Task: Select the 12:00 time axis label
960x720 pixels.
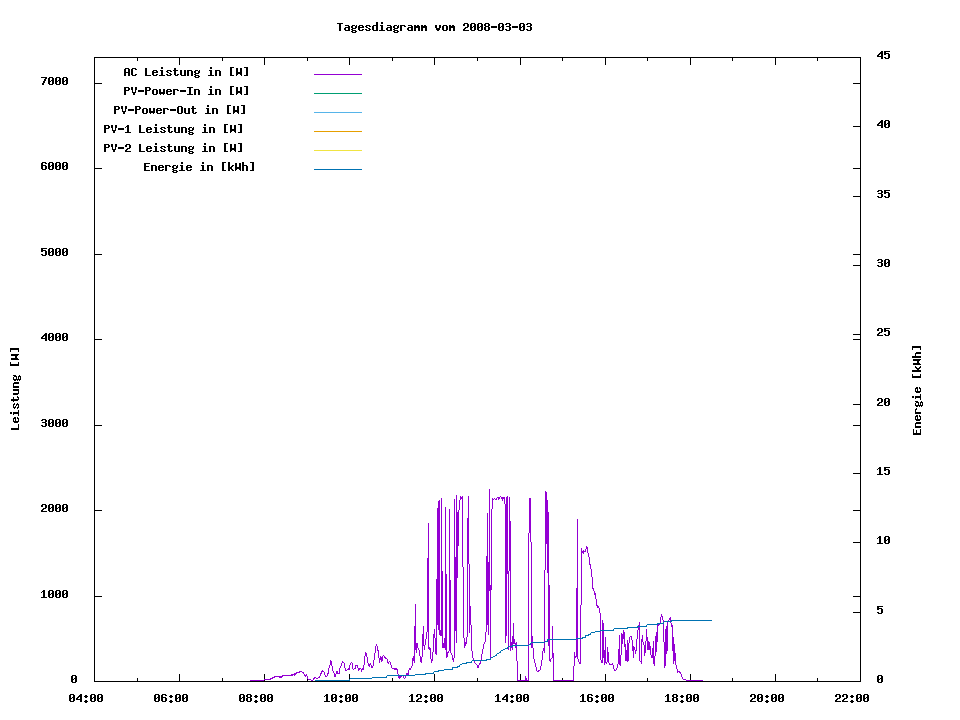Action: pyautogui.click(x=427, y=698)
